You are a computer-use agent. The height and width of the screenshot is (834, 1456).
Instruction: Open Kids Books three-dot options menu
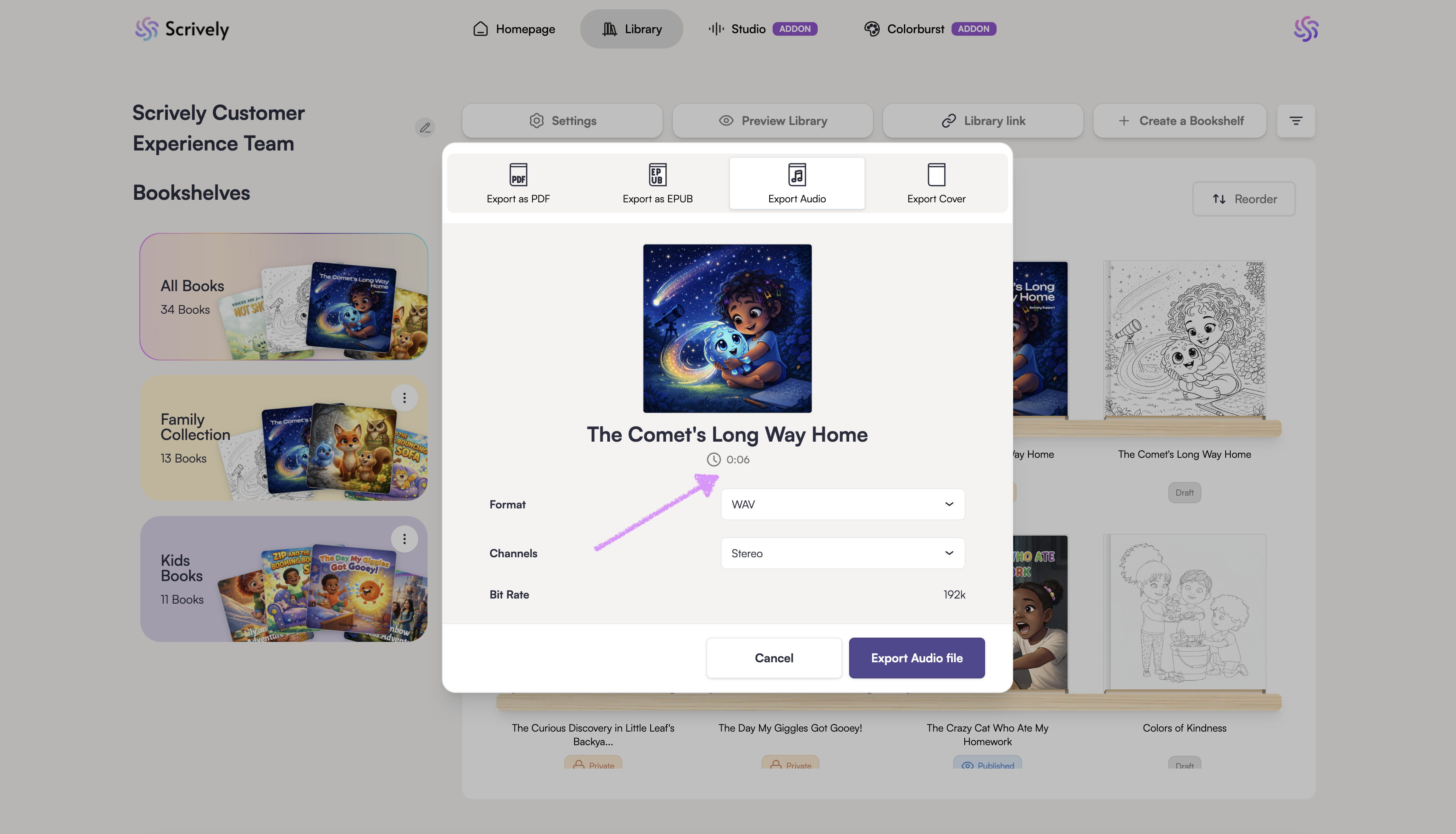(x=404, y=539)
